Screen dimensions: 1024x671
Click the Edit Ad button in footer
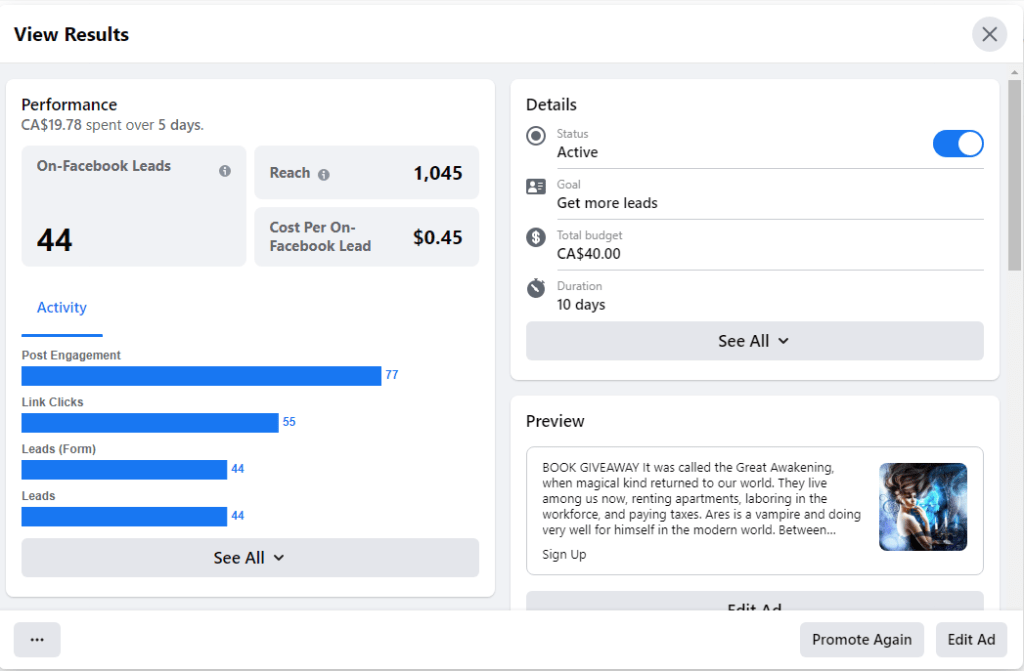[x=971, y=640]
